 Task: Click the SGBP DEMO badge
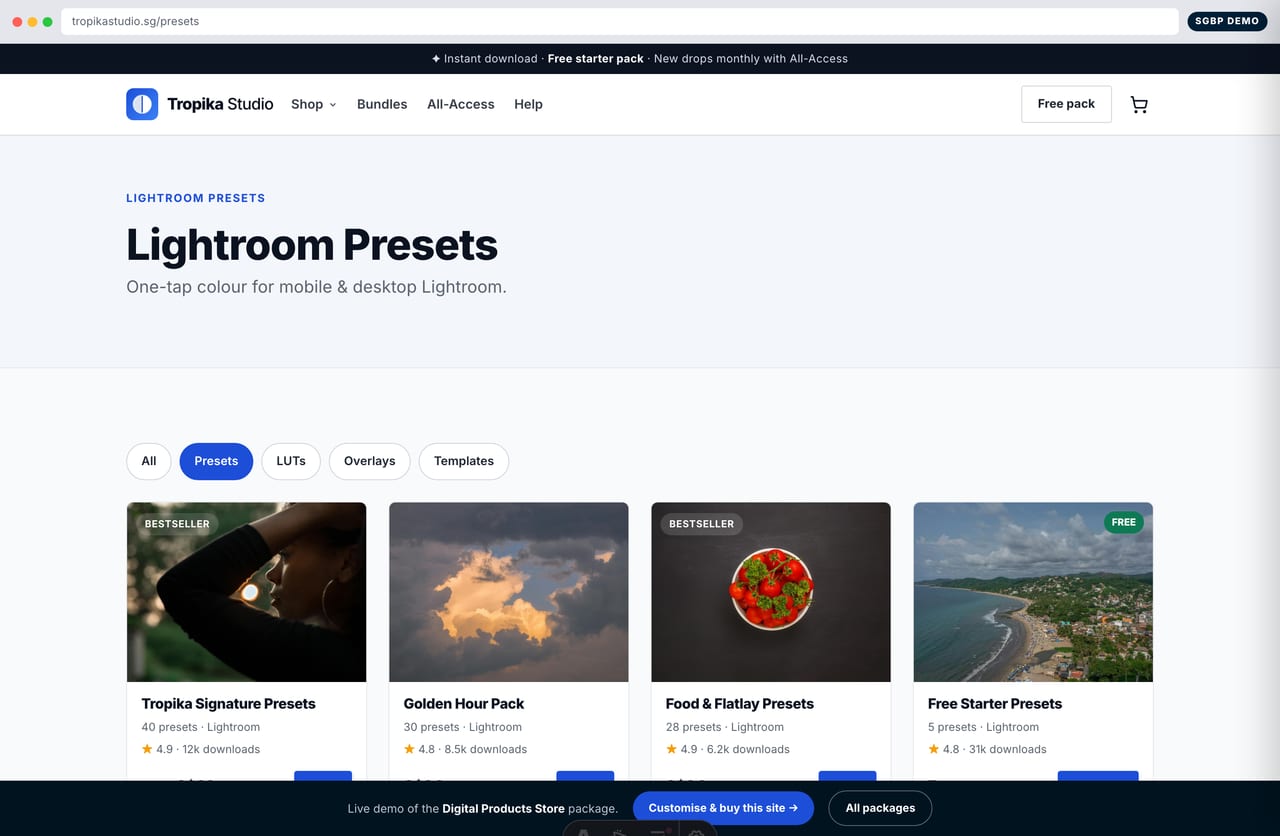(1227, 21)
